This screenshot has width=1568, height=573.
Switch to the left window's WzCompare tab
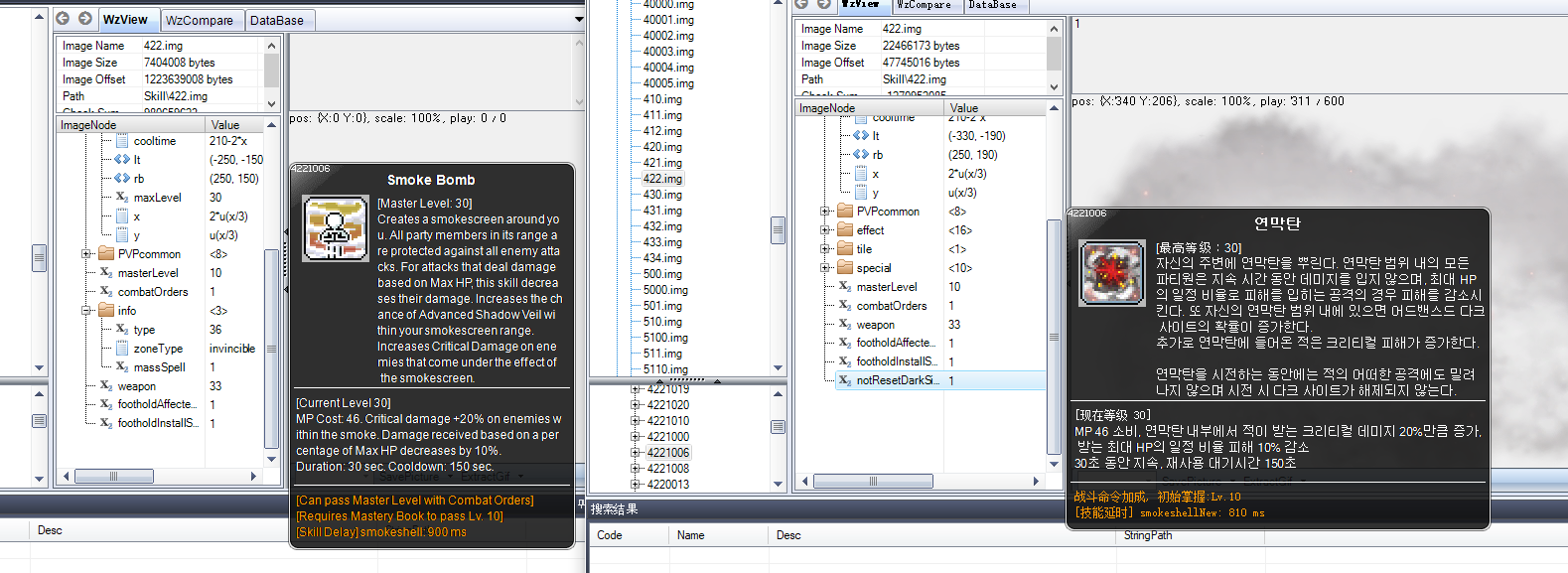click(199, 20)
